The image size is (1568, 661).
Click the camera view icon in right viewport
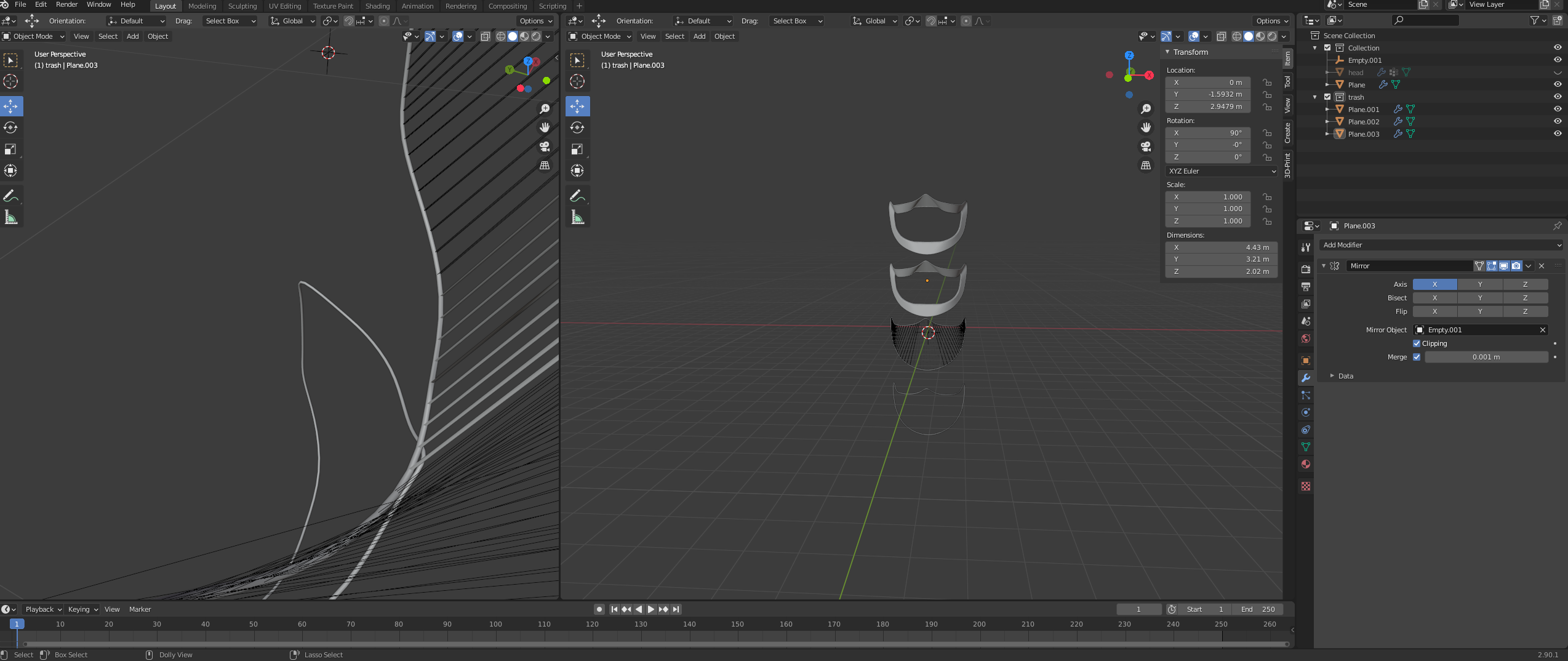pyautogui.click(x=1145, y=146)
